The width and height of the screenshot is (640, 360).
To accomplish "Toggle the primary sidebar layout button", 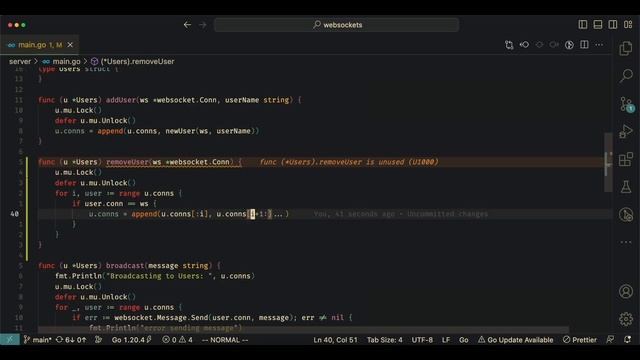I will click(x=583, y=24).
